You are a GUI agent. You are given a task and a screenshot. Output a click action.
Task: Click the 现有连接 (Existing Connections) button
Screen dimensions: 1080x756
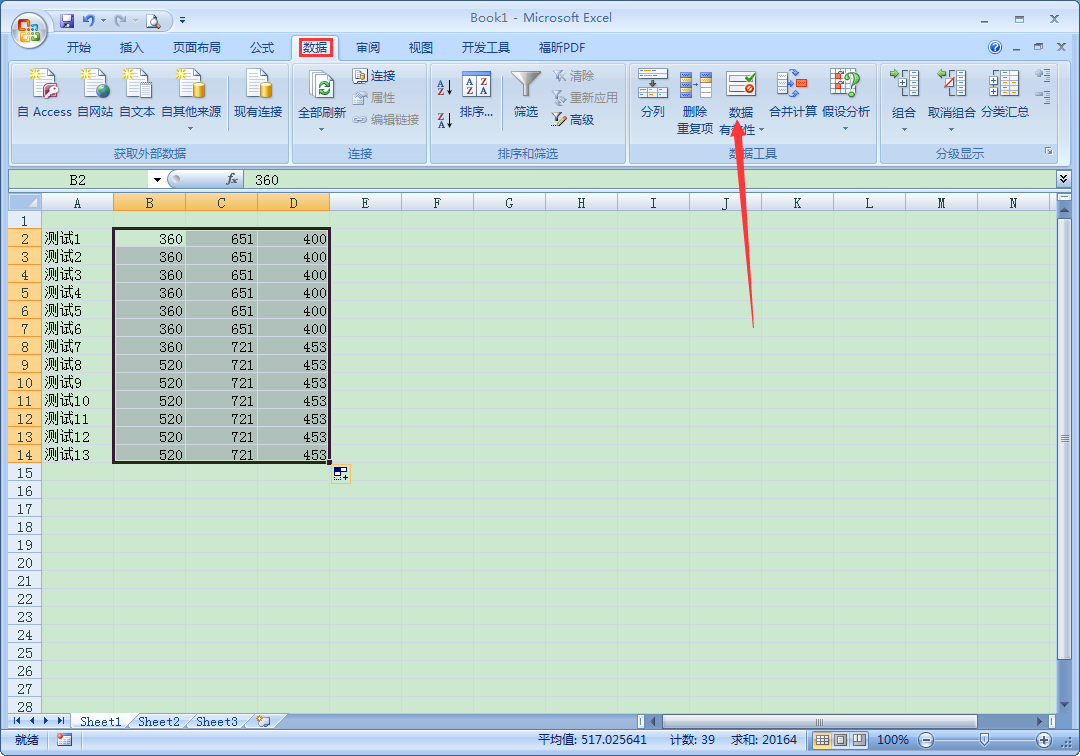click(x=258, y=96)
